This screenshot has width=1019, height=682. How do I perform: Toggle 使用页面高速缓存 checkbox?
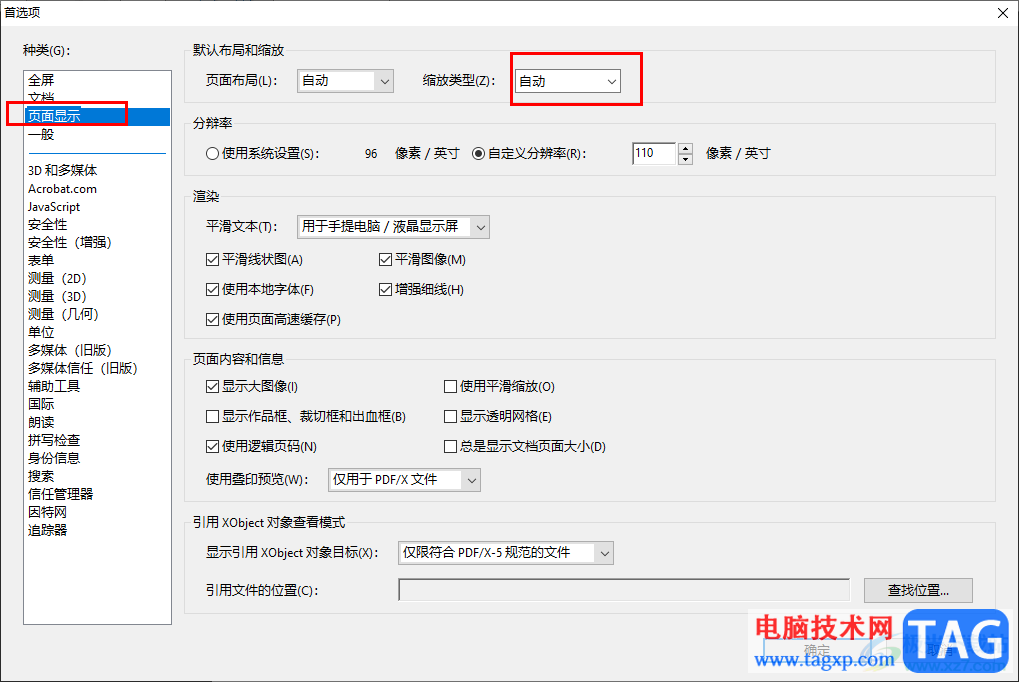click(x=213, y=320)
